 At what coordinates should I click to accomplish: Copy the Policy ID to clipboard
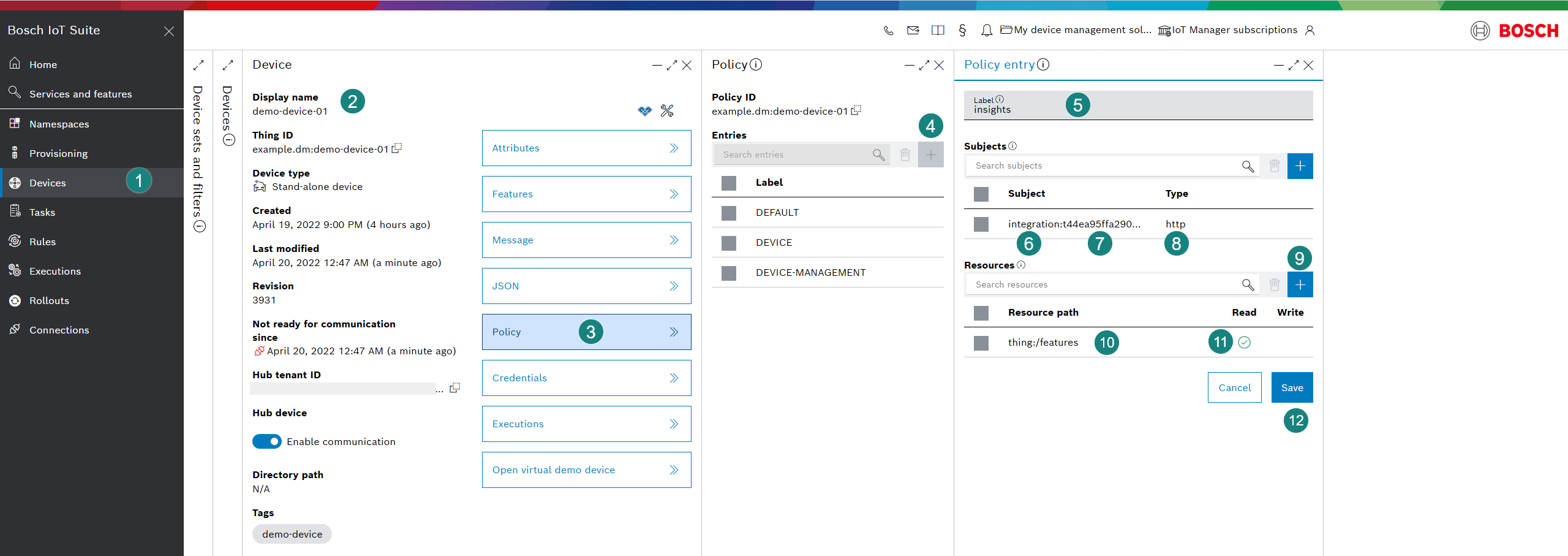point(856,110)
